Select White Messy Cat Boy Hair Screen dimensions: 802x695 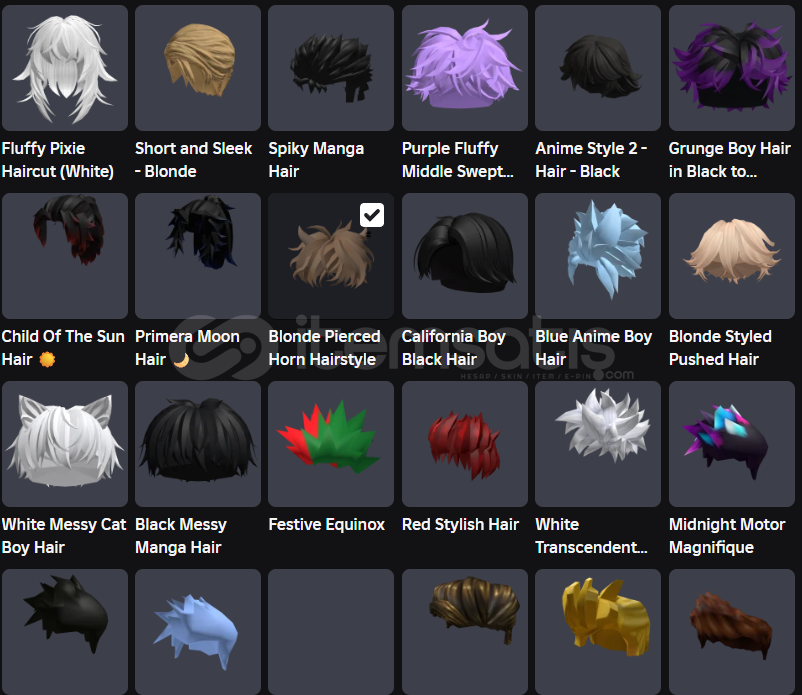tap(65, 444)
